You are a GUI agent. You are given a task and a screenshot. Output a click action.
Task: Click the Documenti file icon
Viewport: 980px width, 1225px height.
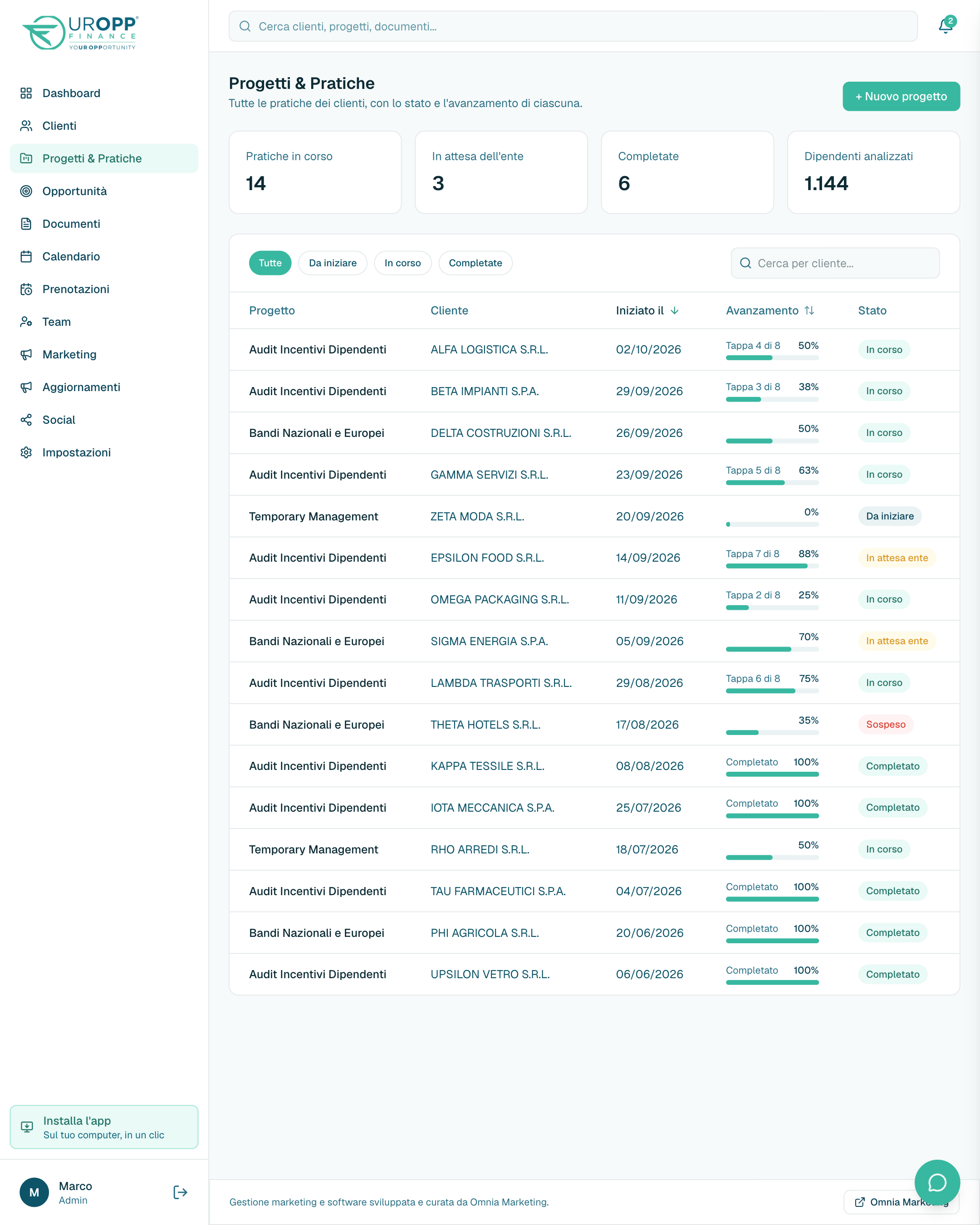pyautogui.click(x=26, y=224)
